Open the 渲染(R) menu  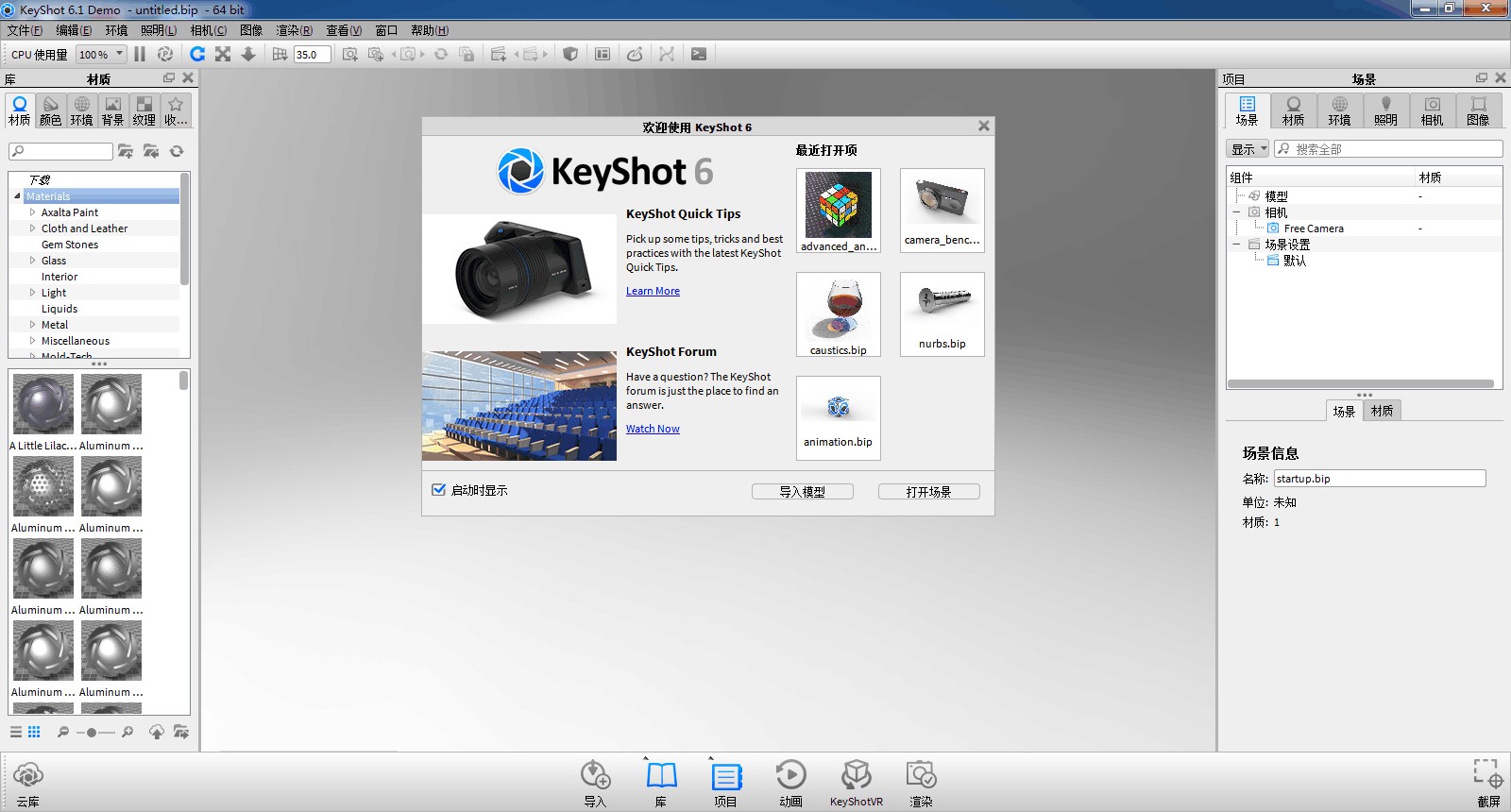(x=294, y=30)
